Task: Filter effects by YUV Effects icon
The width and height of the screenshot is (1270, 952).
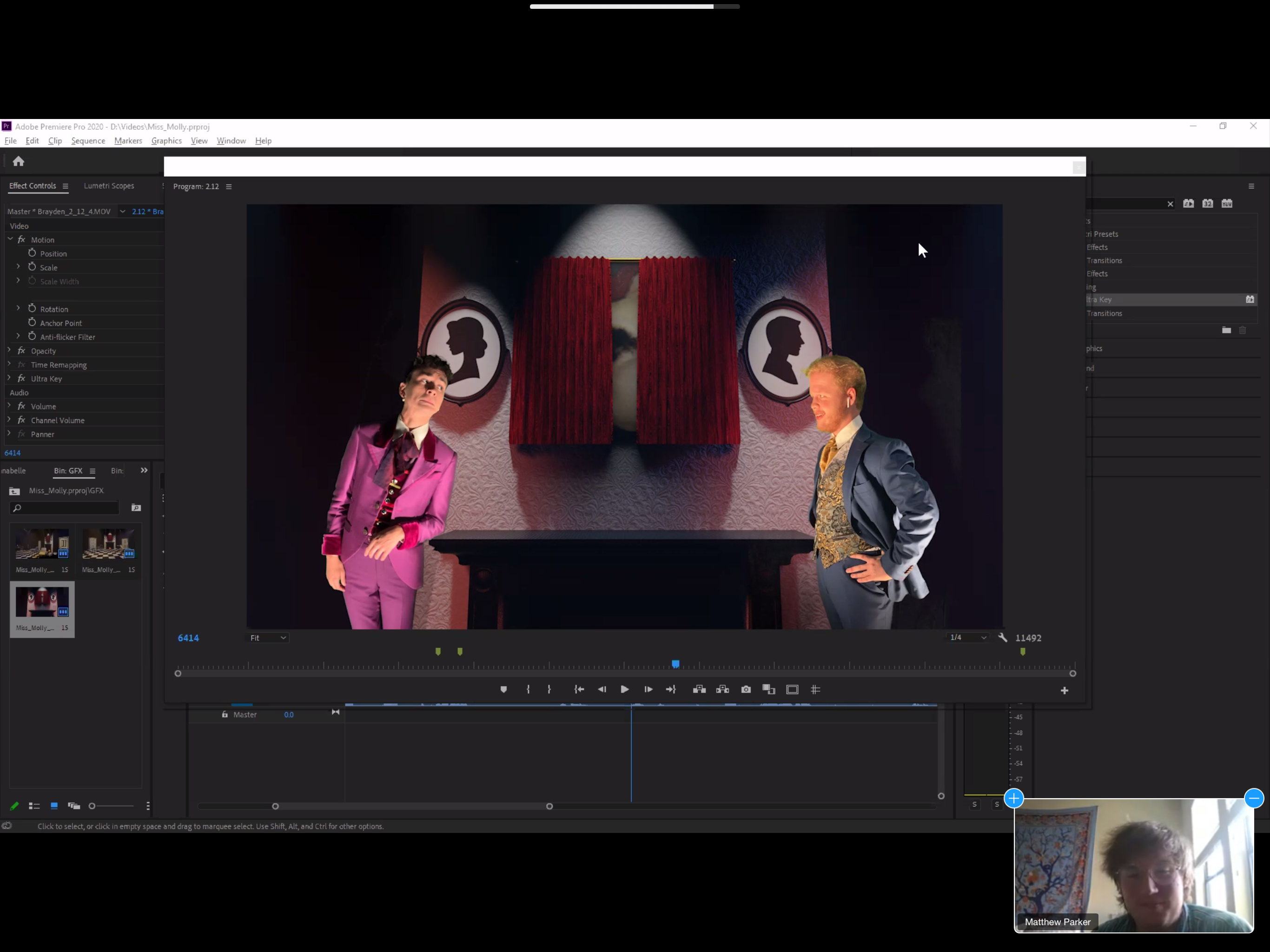Action: (1227, 203)
